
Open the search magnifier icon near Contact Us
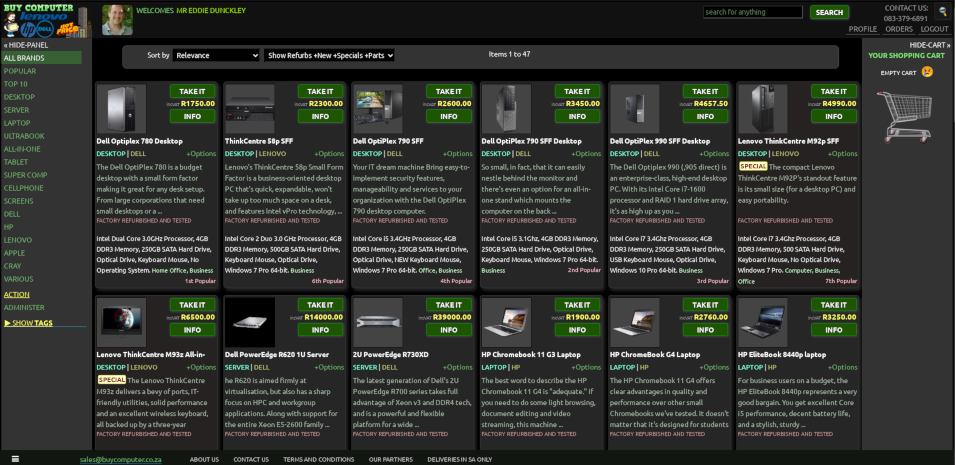(x=941, y=10)
